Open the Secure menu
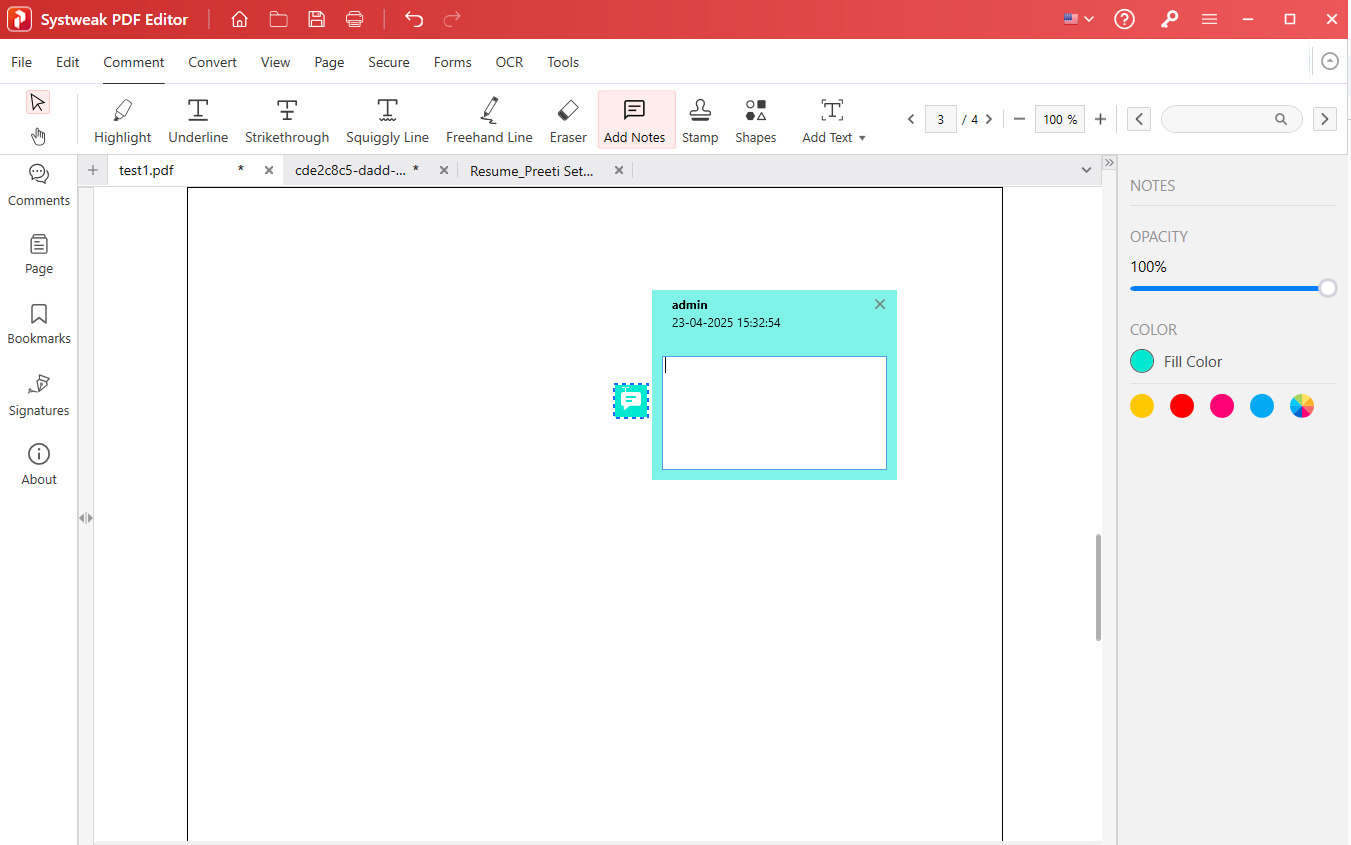The image size is (1351, 845). tap(389, 62)
